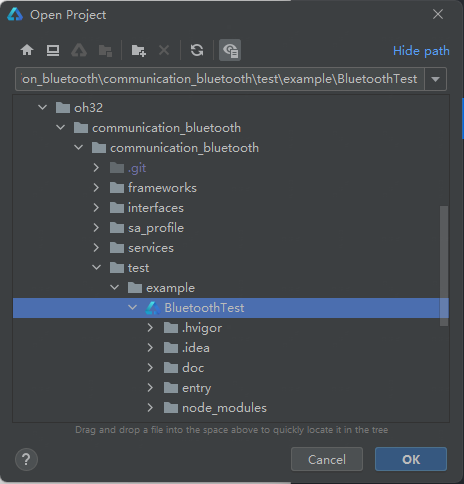Select the entry folder
Viewport: 464px width, 484px height.
(196, 388)
